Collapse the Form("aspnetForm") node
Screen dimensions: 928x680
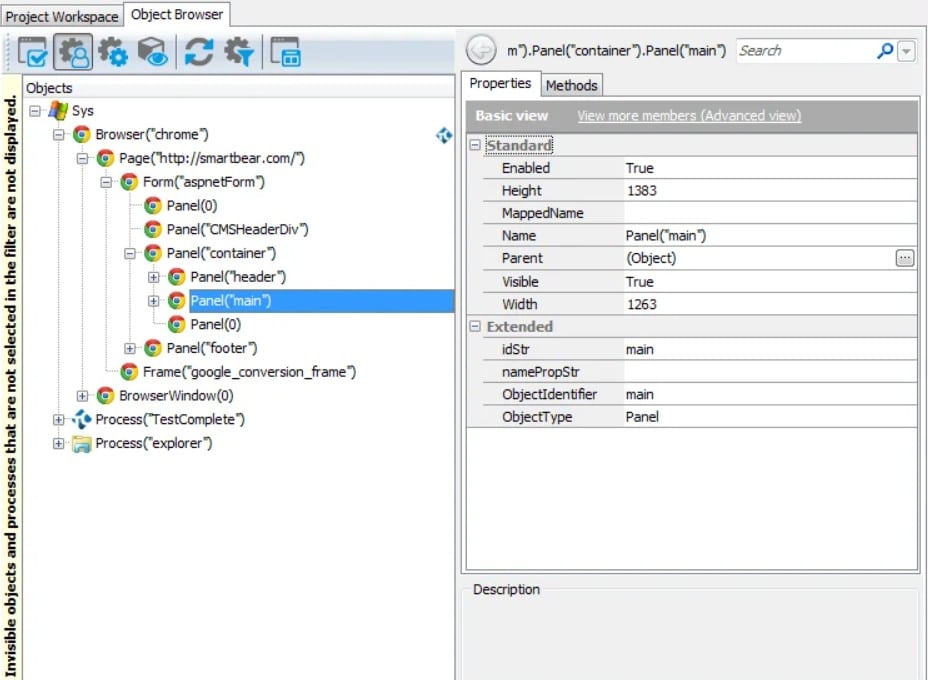106,182
